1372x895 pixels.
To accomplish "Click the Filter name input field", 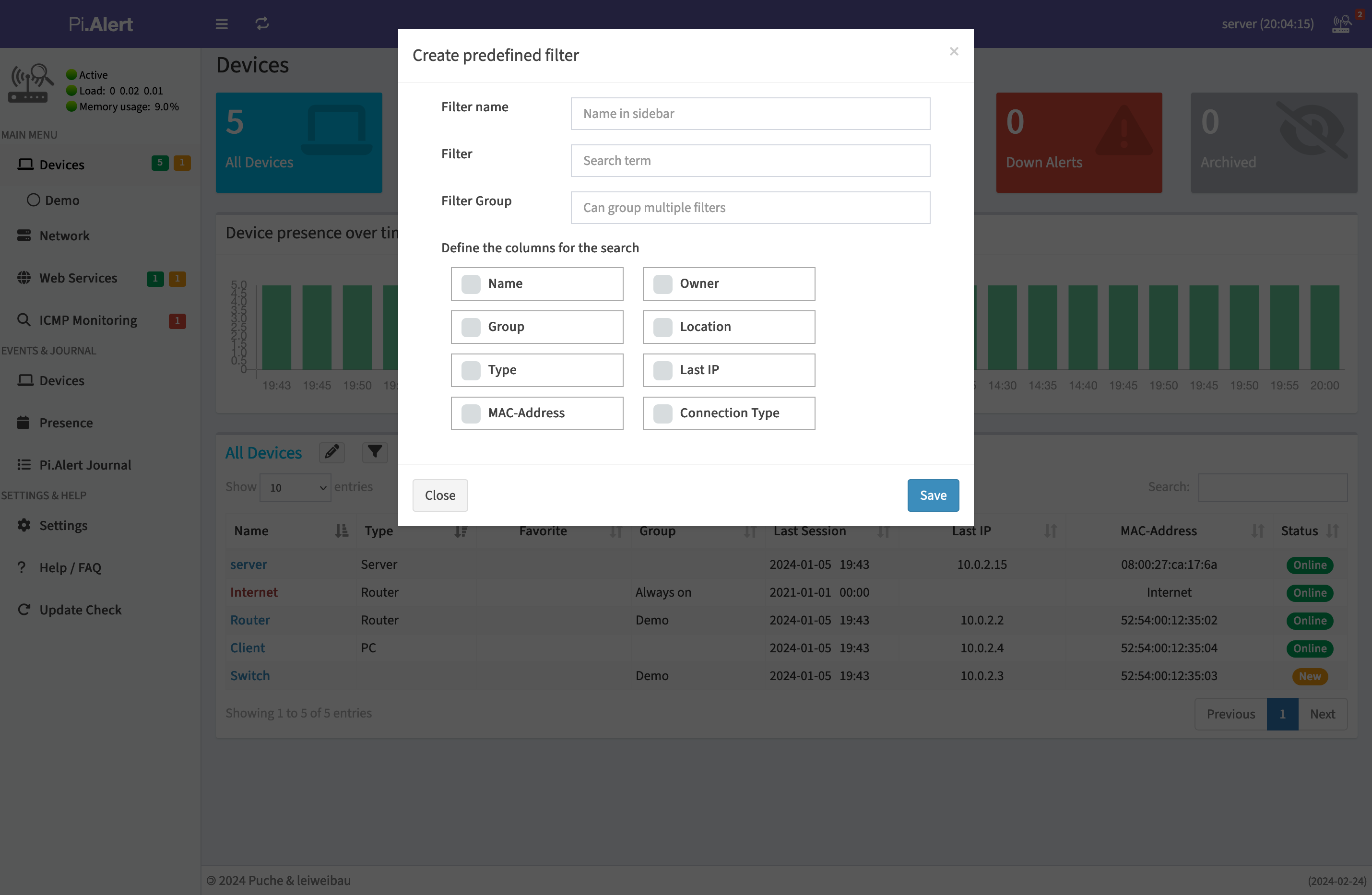I will (x=750, y=113).
